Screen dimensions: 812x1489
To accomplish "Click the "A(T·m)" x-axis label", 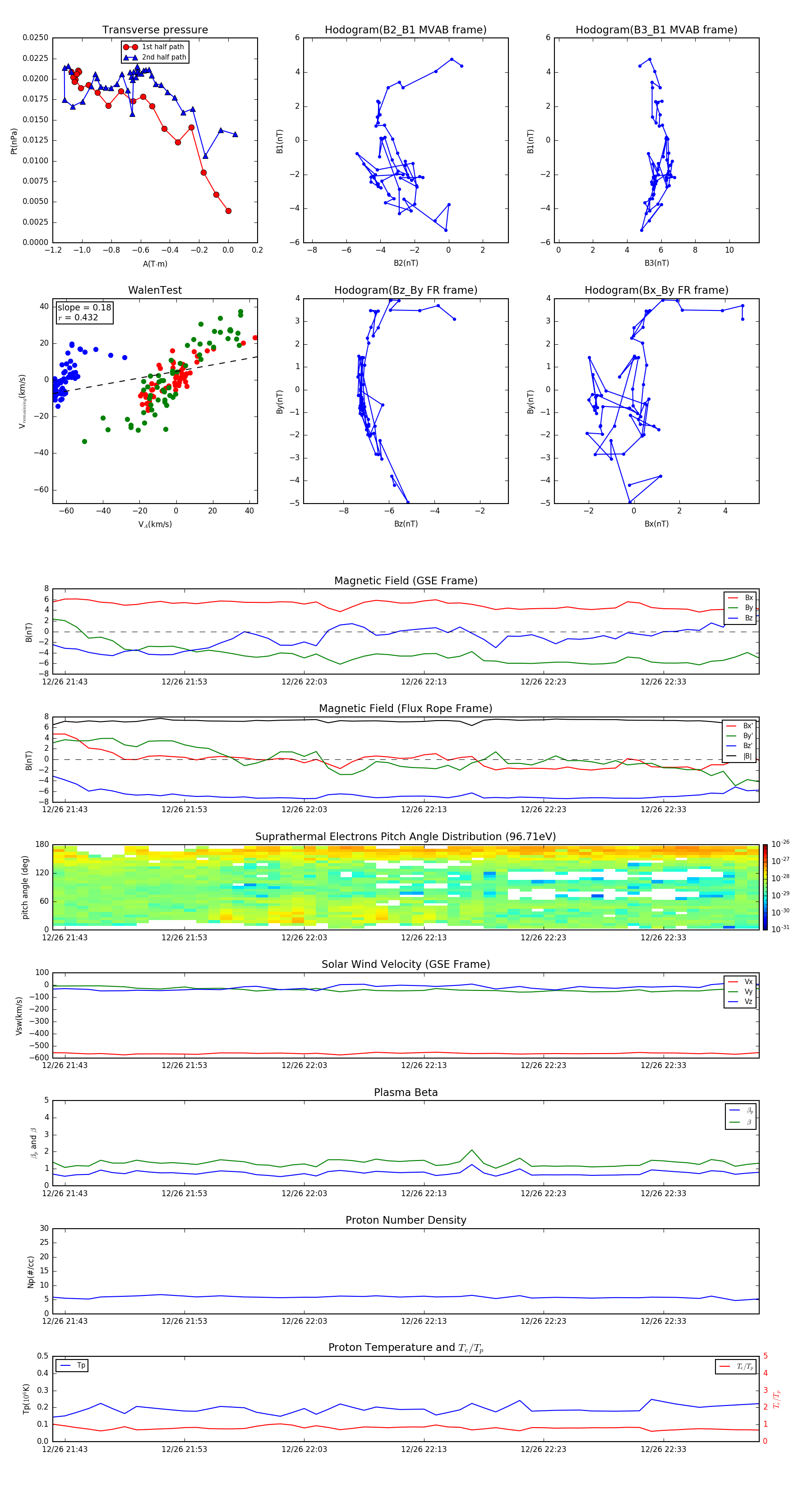I will point(155,264).
